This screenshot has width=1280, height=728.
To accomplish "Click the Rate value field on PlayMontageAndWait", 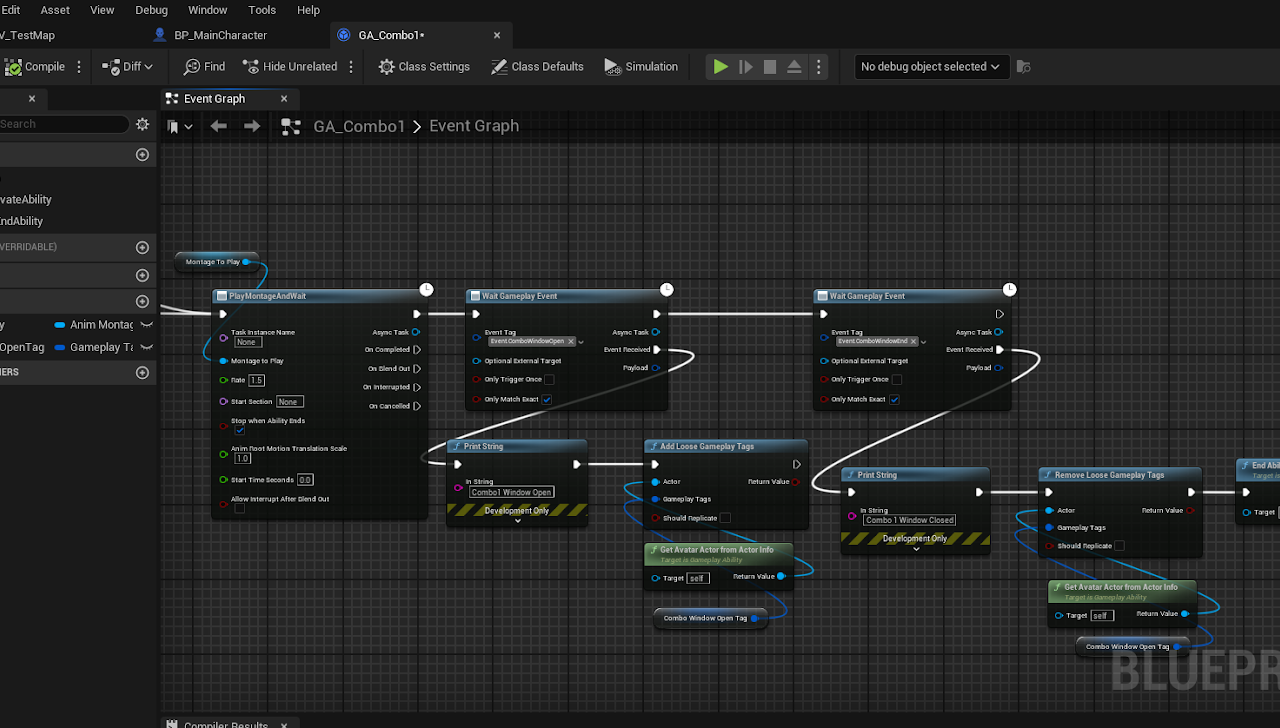I will pyautogui.click(x=256, y=380).
